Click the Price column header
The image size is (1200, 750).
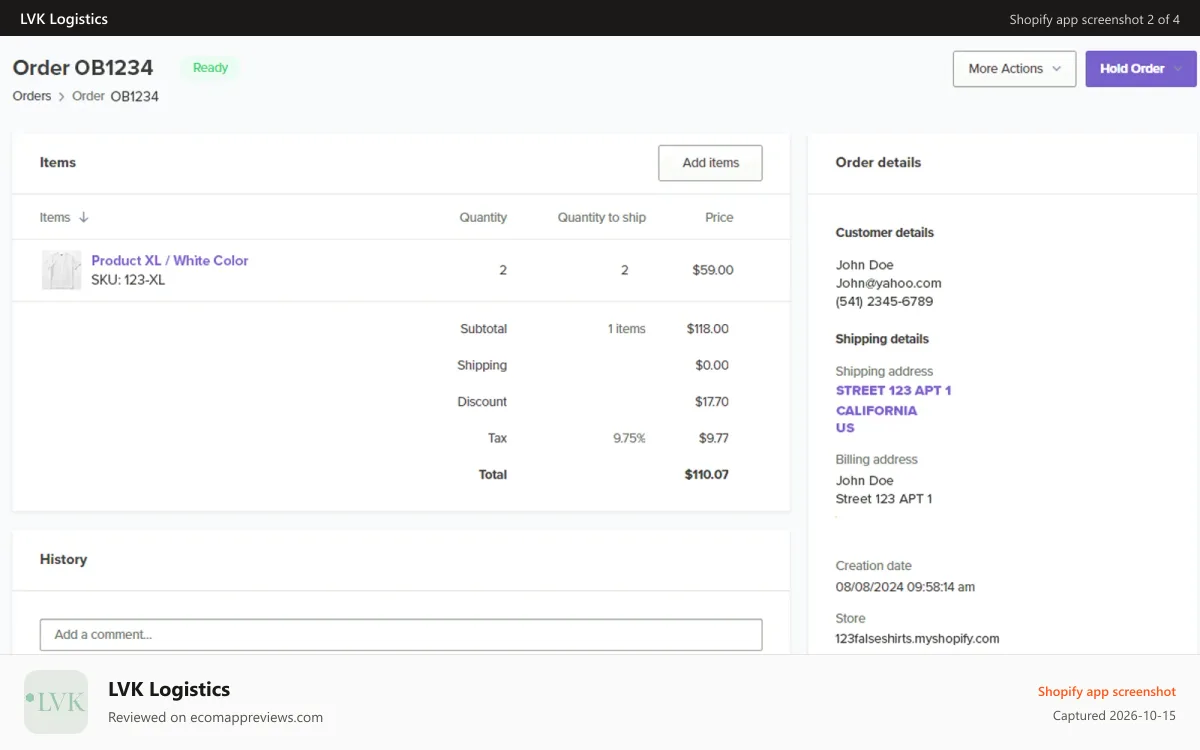coord(719,217)
